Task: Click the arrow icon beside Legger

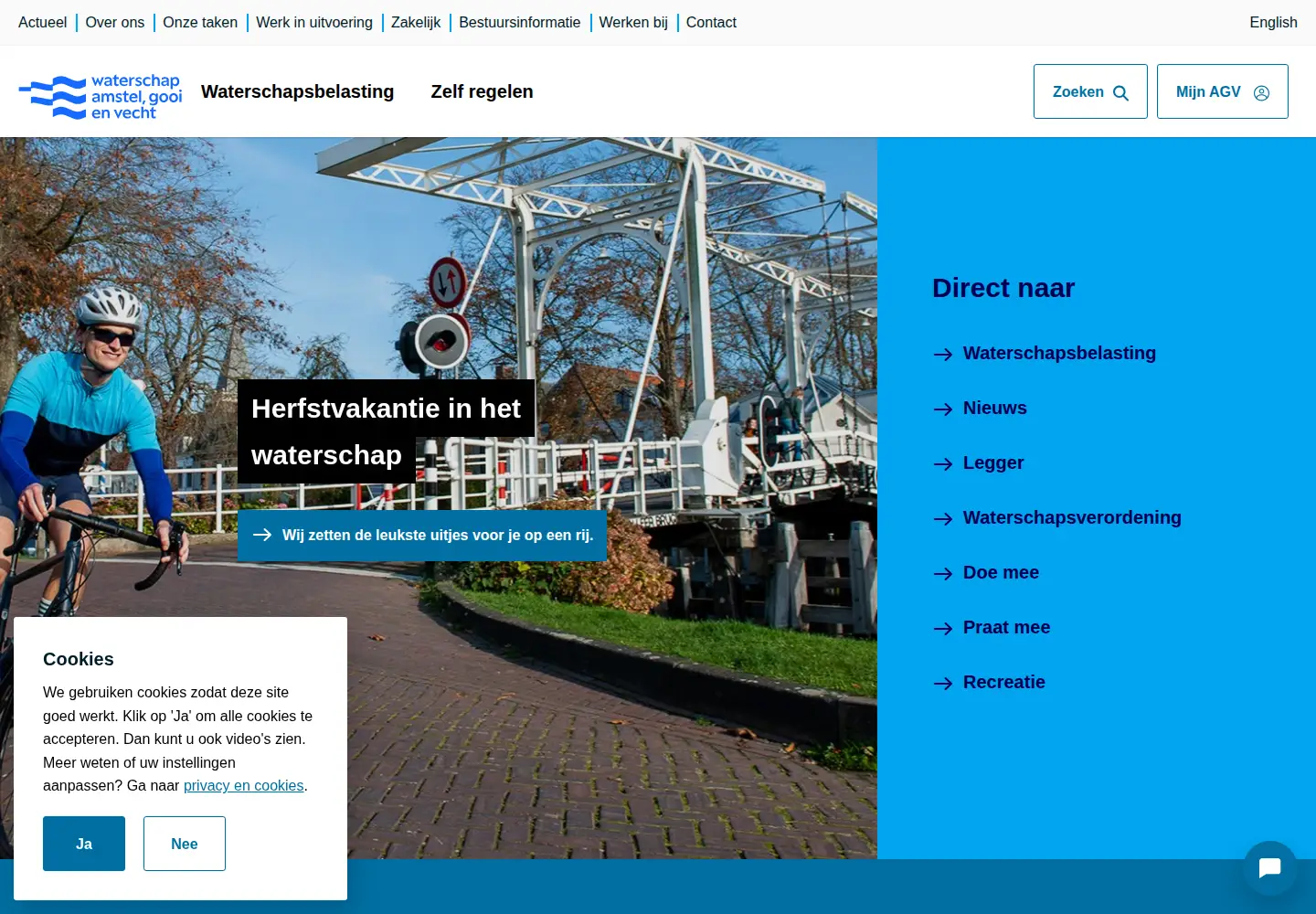Action: tap(943, 464)
